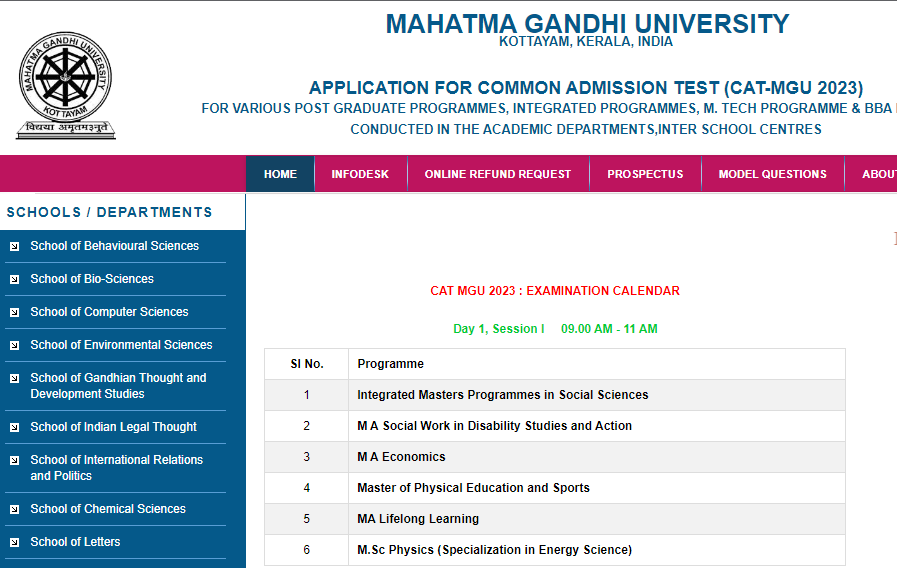
Task: Click the SCHOOLS / DEPARTMENTS heading
Action: click(109, 212)
